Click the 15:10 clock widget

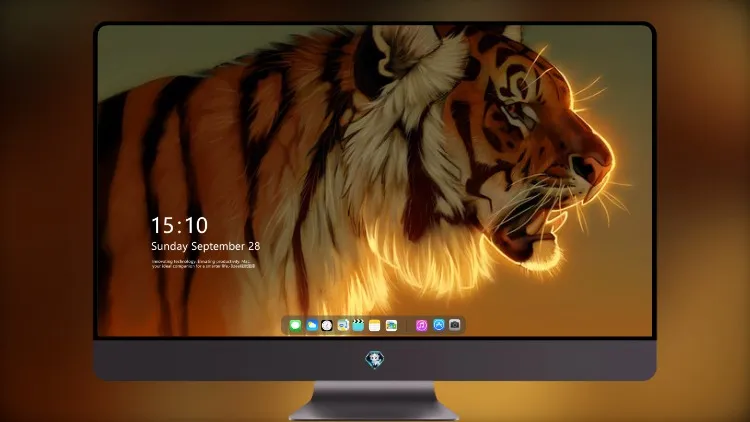(x=179, y=225)
